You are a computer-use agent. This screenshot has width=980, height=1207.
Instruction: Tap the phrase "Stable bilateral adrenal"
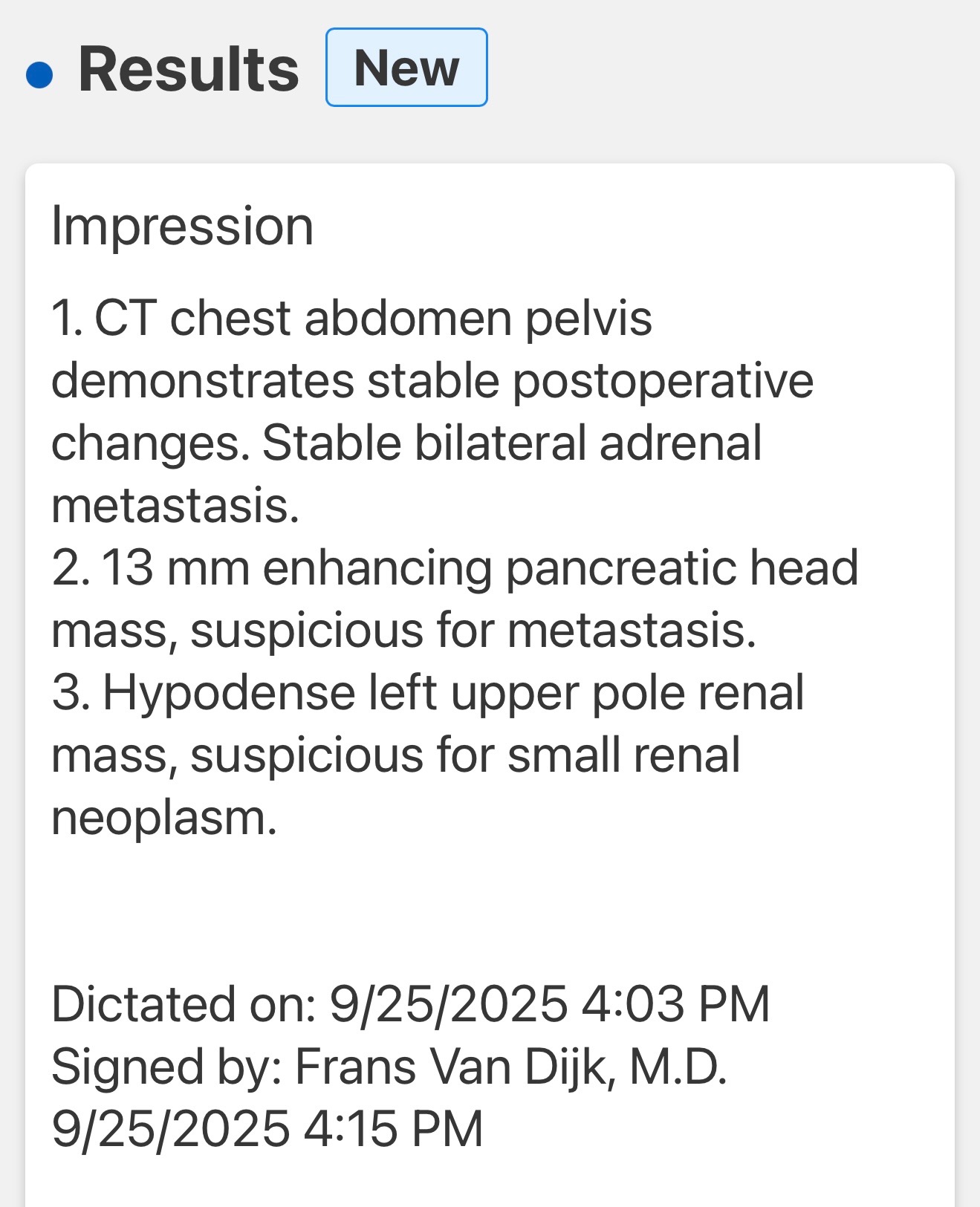point(512,443)
